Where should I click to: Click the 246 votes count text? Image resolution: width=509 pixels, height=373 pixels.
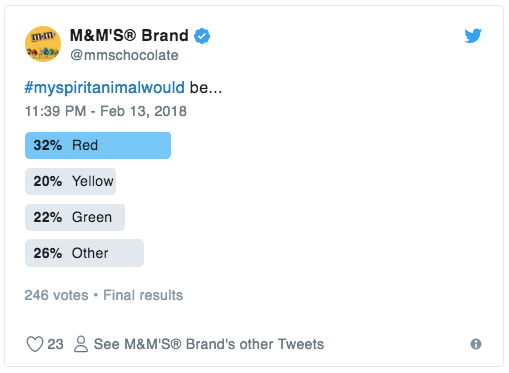point(56,295)
